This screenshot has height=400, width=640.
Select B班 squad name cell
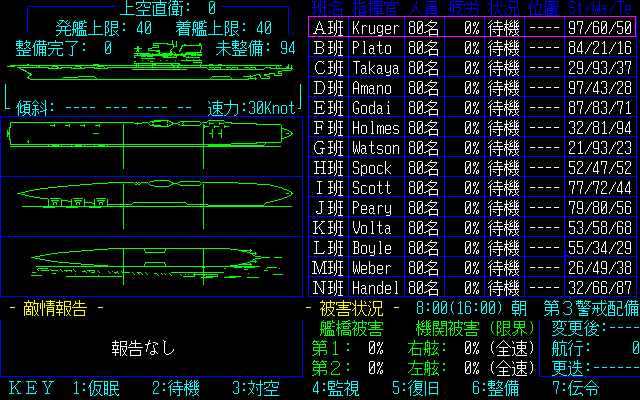coord(329,48)
